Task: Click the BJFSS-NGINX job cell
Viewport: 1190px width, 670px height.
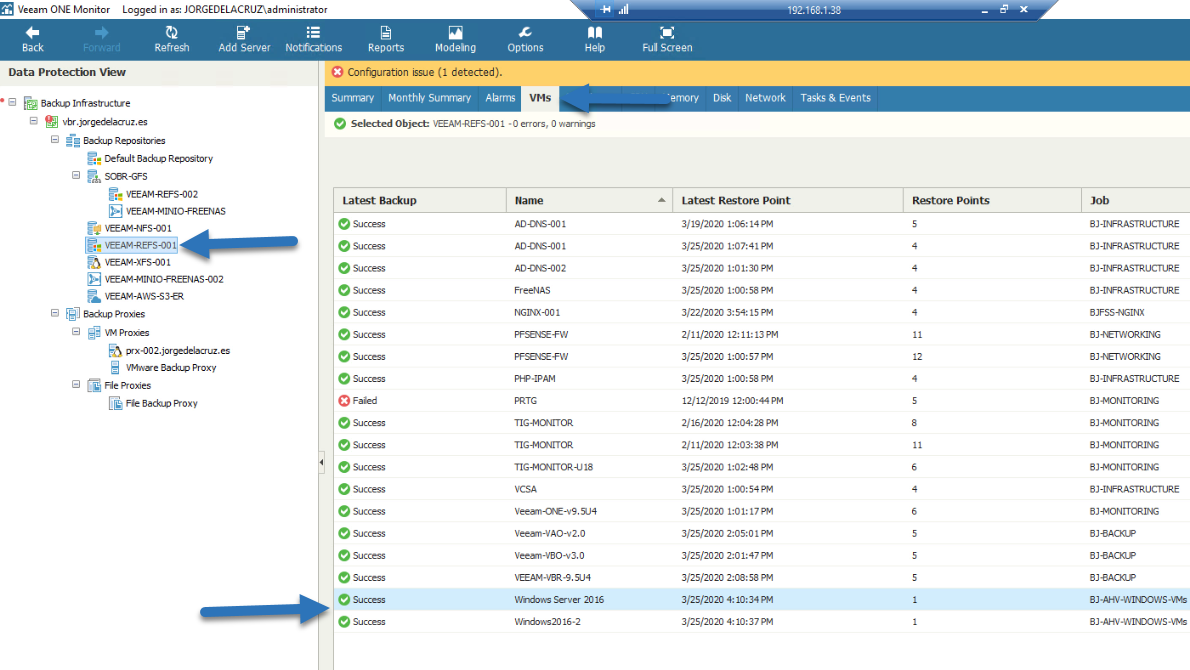Action: 1116,312
